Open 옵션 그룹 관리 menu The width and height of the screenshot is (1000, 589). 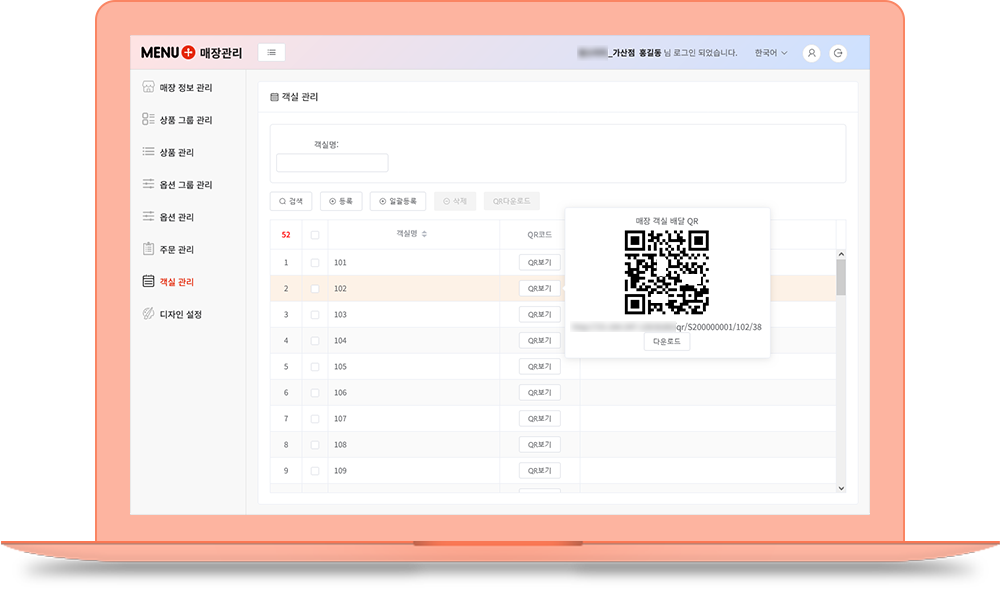tap(186, 185)
